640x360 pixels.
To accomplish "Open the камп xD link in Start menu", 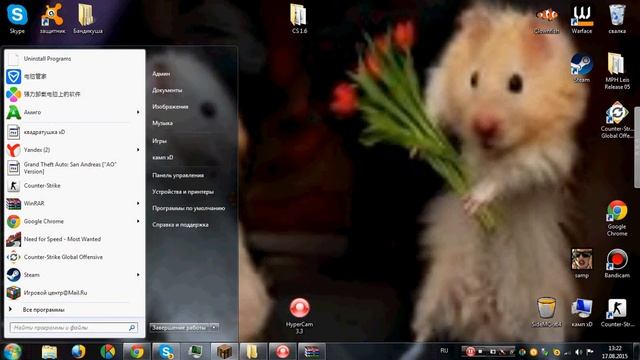I will point(163,157).
